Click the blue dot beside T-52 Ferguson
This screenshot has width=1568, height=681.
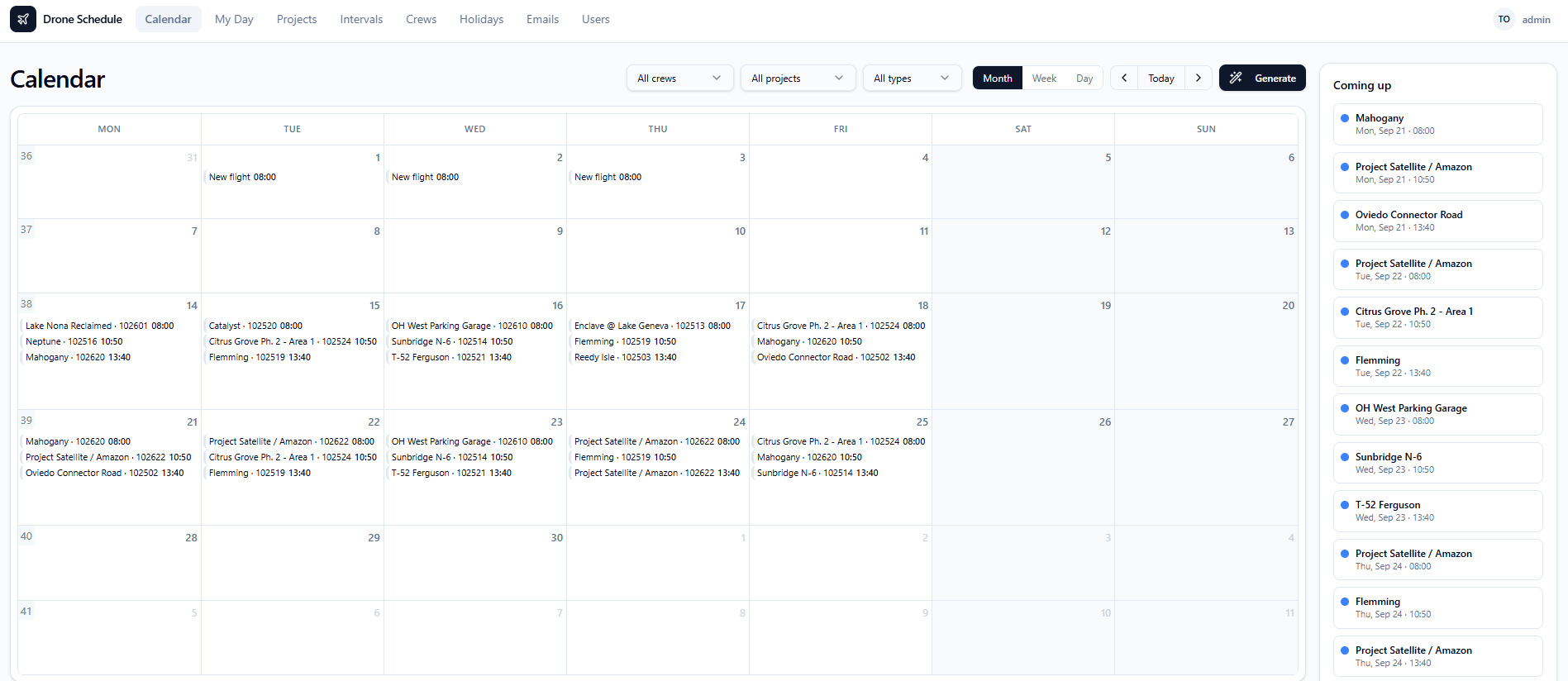(1345, 505)
